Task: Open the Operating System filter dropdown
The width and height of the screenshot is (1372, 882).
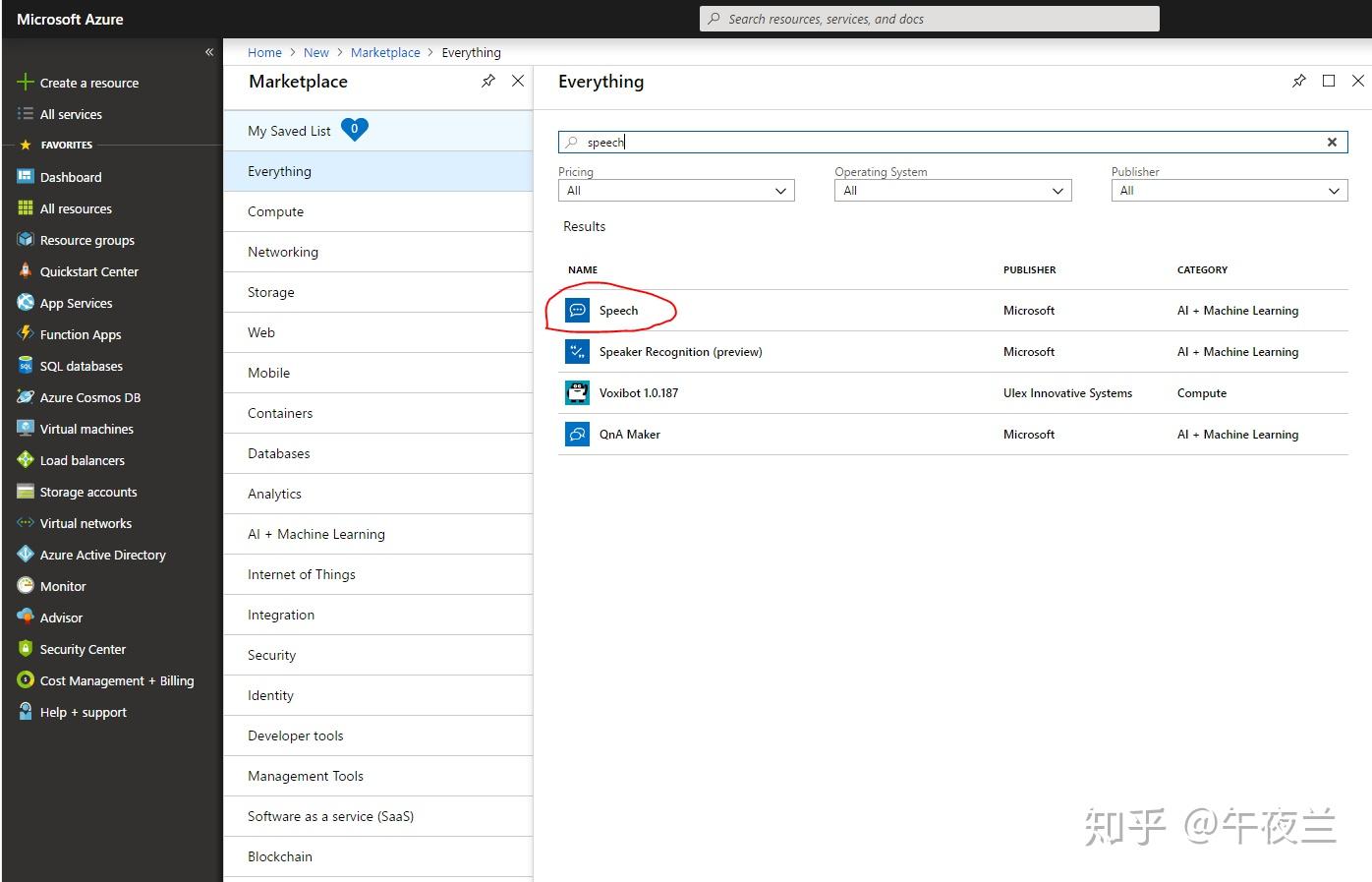Action: pyautogui.click(x=952, y=191)
